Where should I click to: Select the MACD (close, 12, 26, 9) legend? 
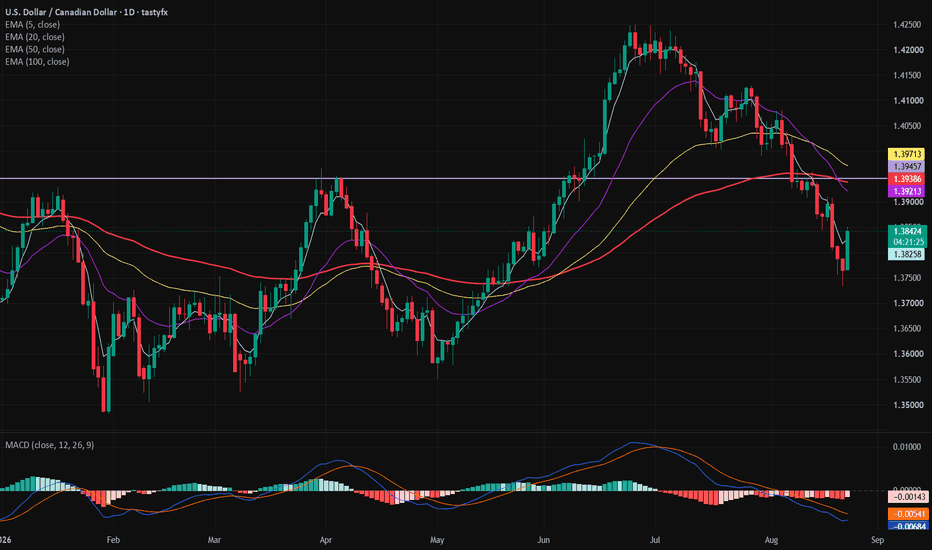[x=50, y=445]
